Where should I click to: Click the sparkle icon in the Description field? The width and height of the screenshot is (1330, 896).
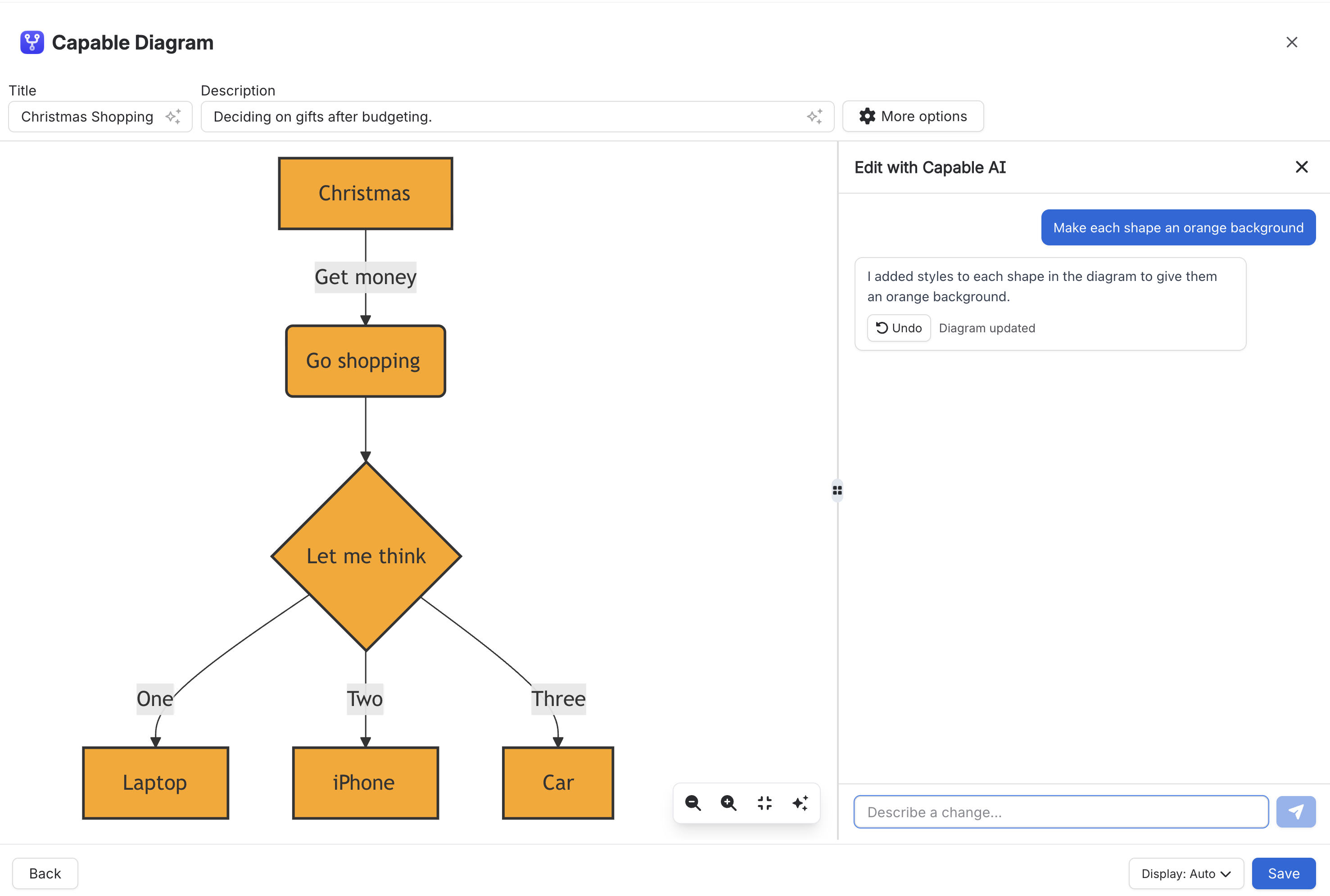coord(814,117)
